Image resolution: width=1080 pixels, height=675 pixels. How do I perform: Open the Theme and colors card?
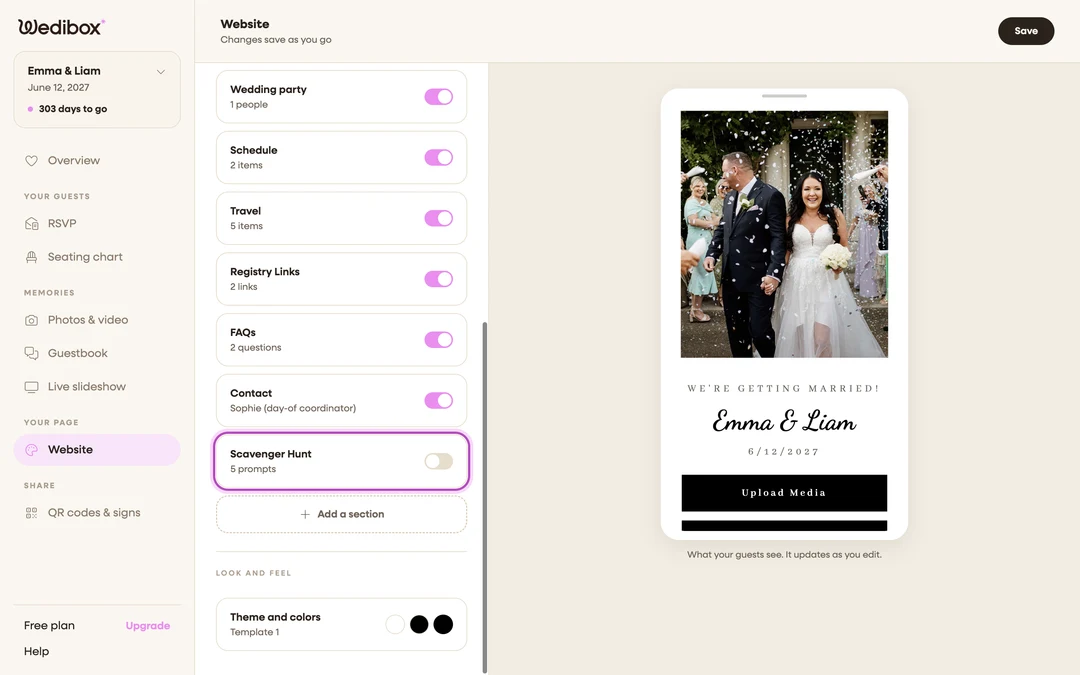(x=342, y=625)
